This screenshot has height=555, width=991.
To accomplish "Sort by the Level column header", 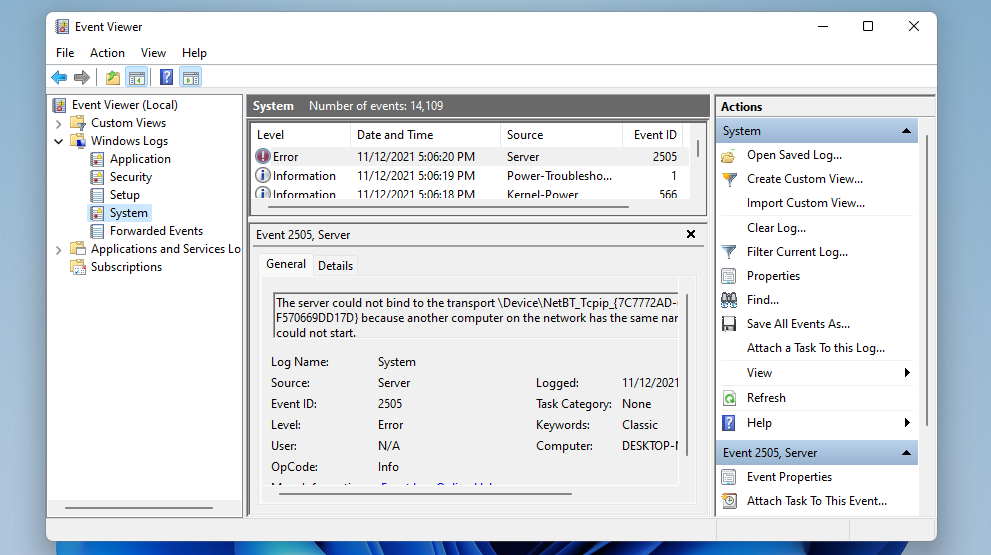I will (x=301, y=135).
